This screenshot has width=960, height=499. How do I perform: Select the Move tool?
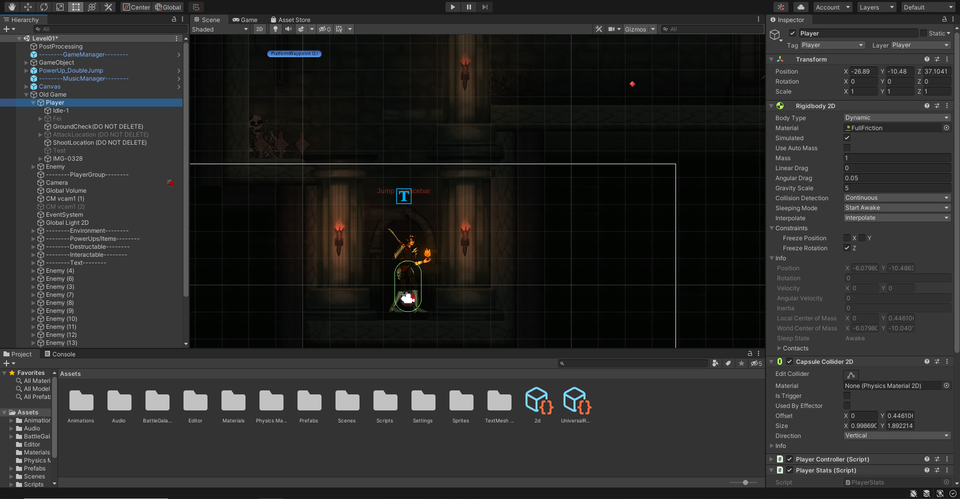point(28,7)
